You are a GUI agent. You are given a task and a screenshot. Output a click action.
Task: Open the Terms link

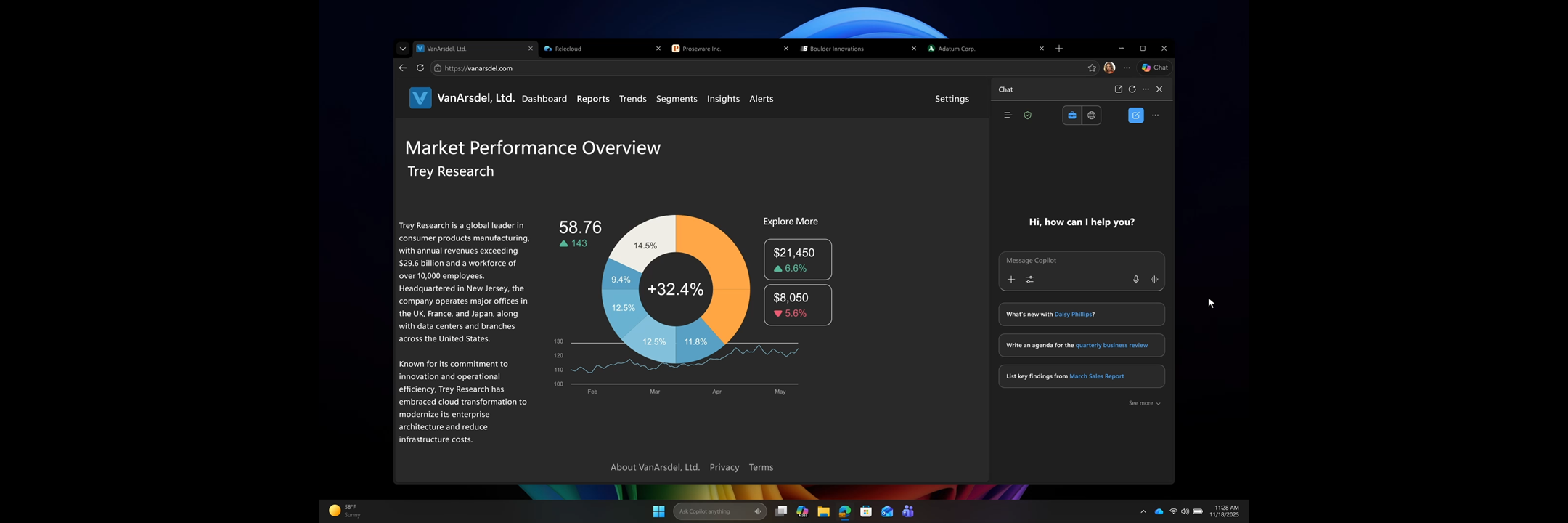pos(761,468)
